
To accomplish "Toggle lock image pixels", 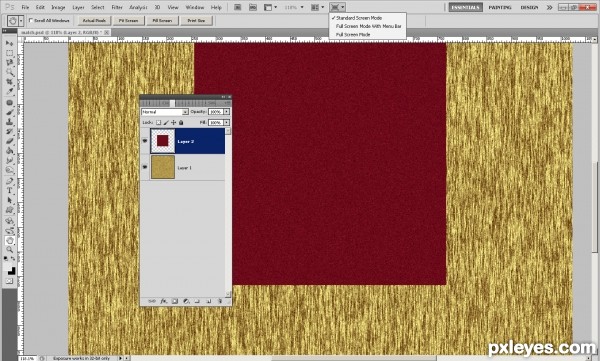I will tap(166, 123).
